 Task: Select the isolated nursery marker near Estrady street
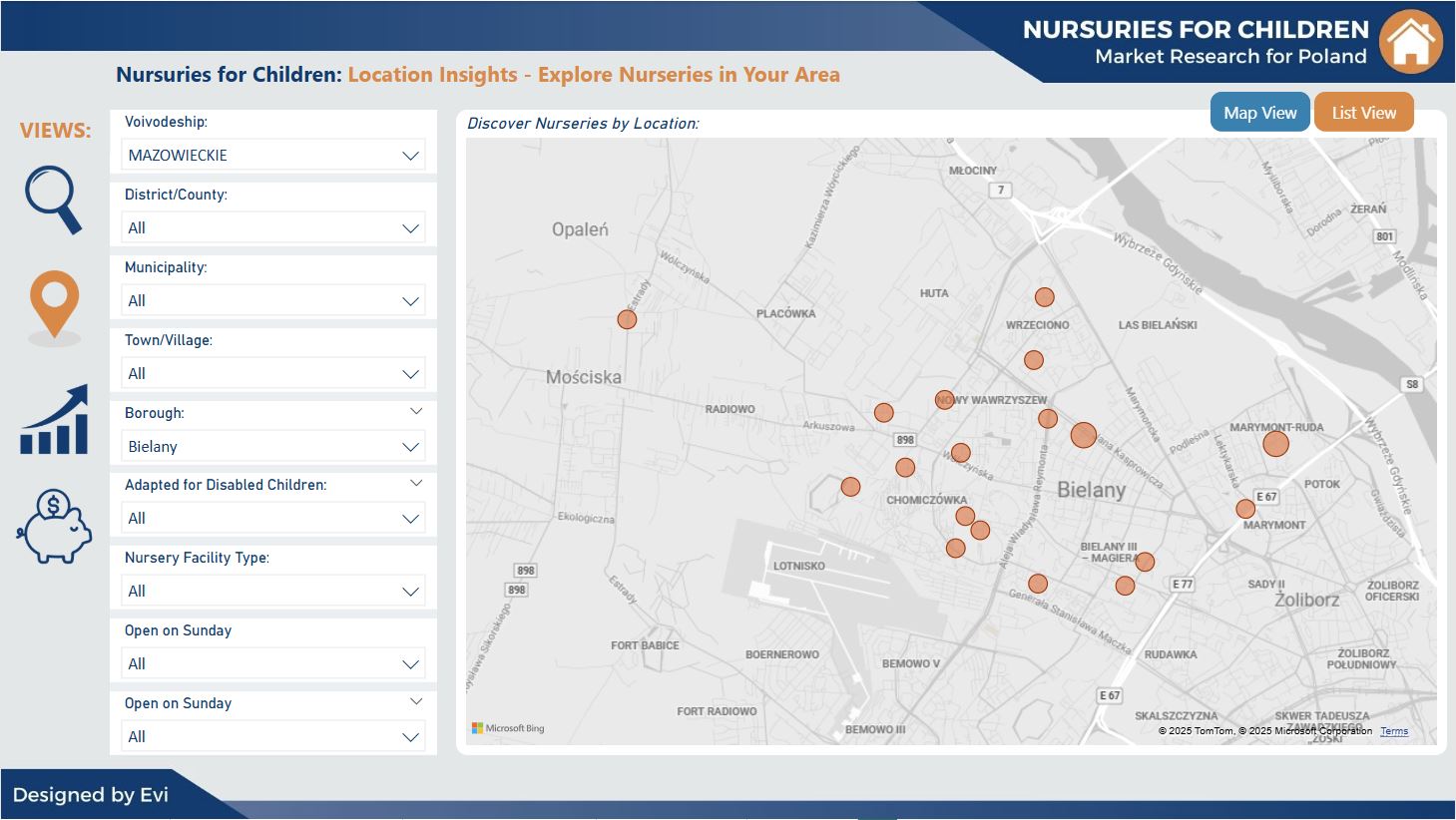click(x=627, y=319)
